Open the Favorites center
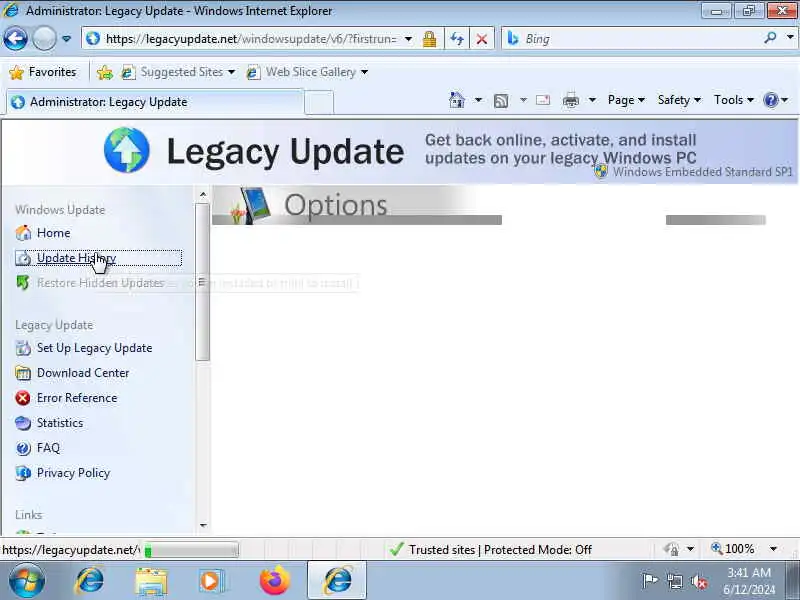800x600 pixels. coord(43,72)
